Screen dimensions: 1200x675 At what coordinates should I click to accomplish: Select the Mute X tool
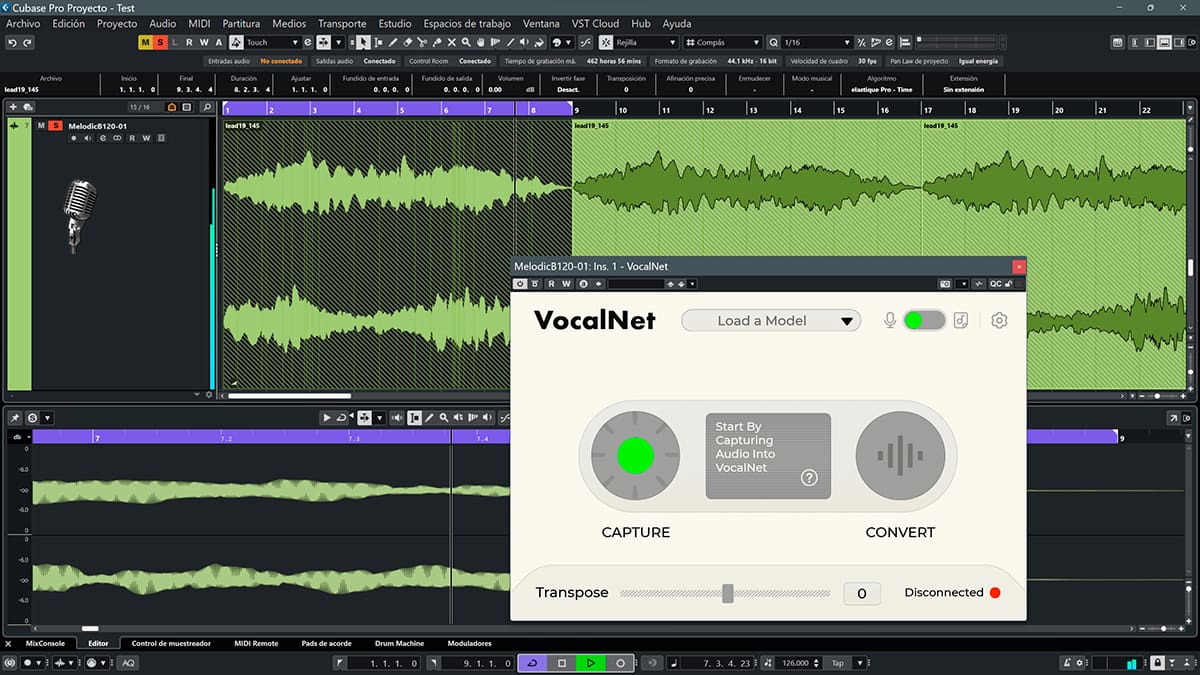click(452, 43)
